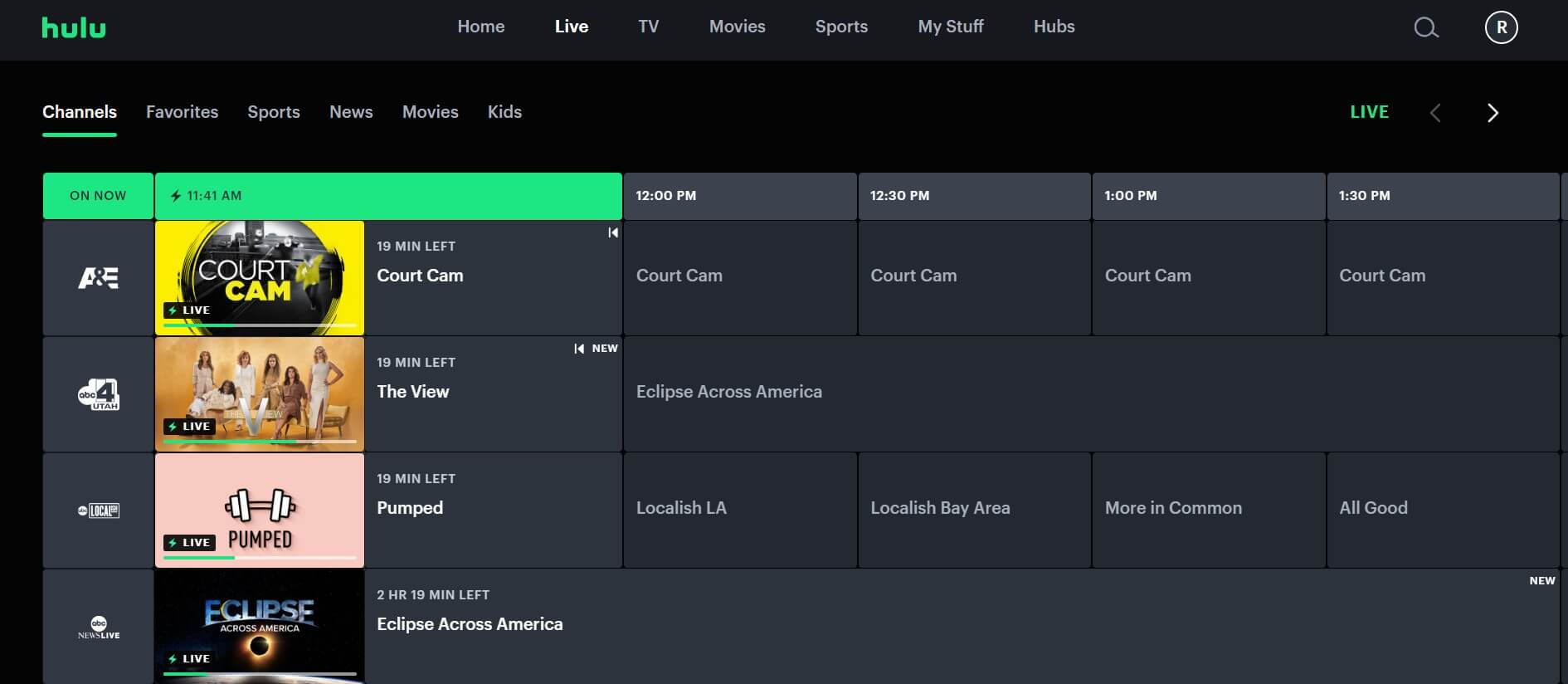Select the ABC News Live channel logo
The width and height of the screenshot is (1568, 684).
click(98, 627)
